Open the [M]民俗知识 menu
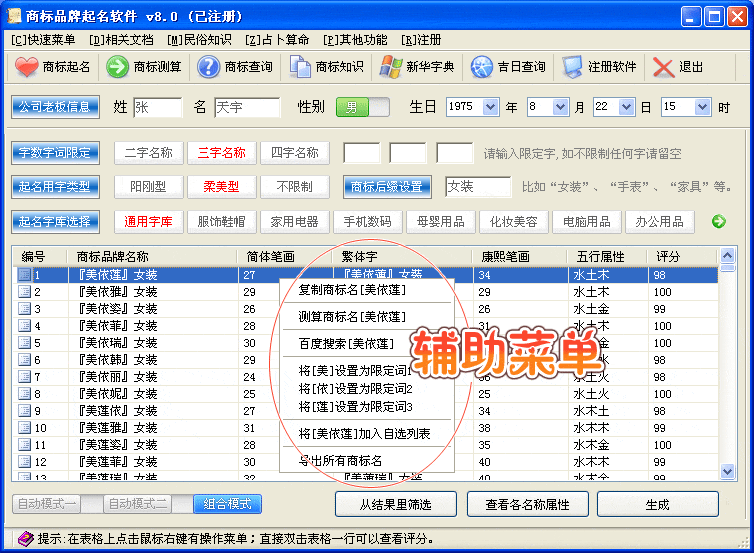This screenshot has height=553, width=754. pyautogui.click(x=199, y=40)
